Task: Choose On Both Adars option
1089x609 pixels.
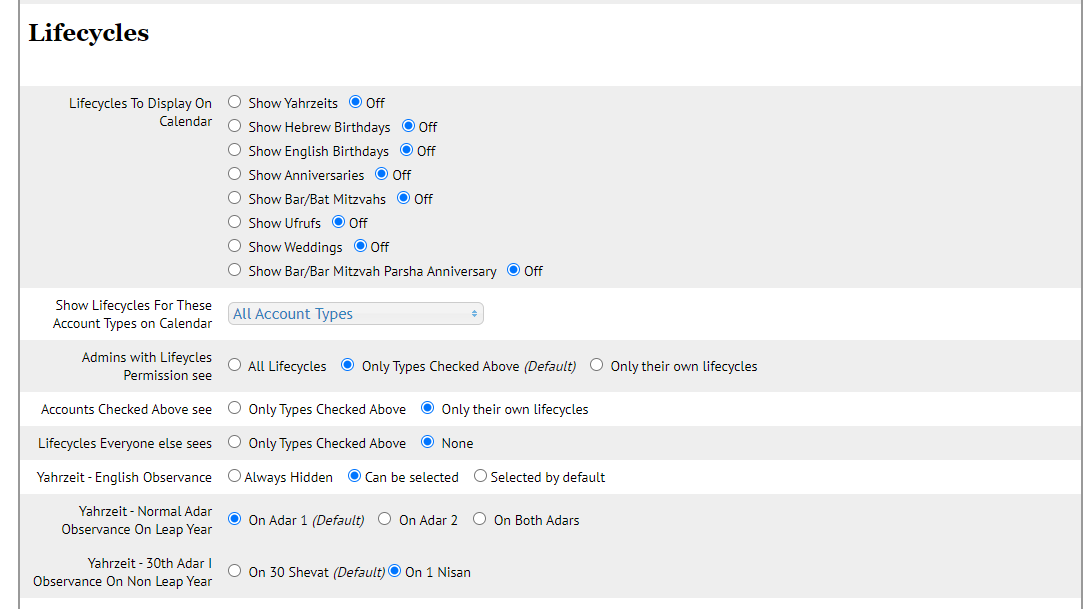Action: (480, 519)
